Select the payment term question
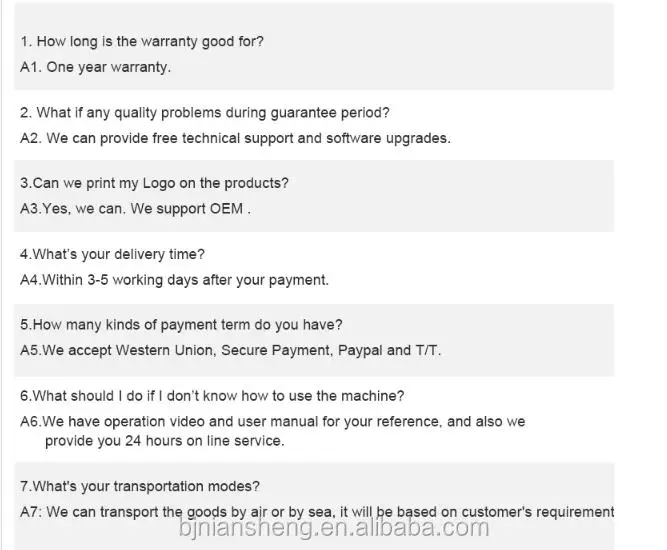This screenshot has width=667, height=550. click(181, 325)
